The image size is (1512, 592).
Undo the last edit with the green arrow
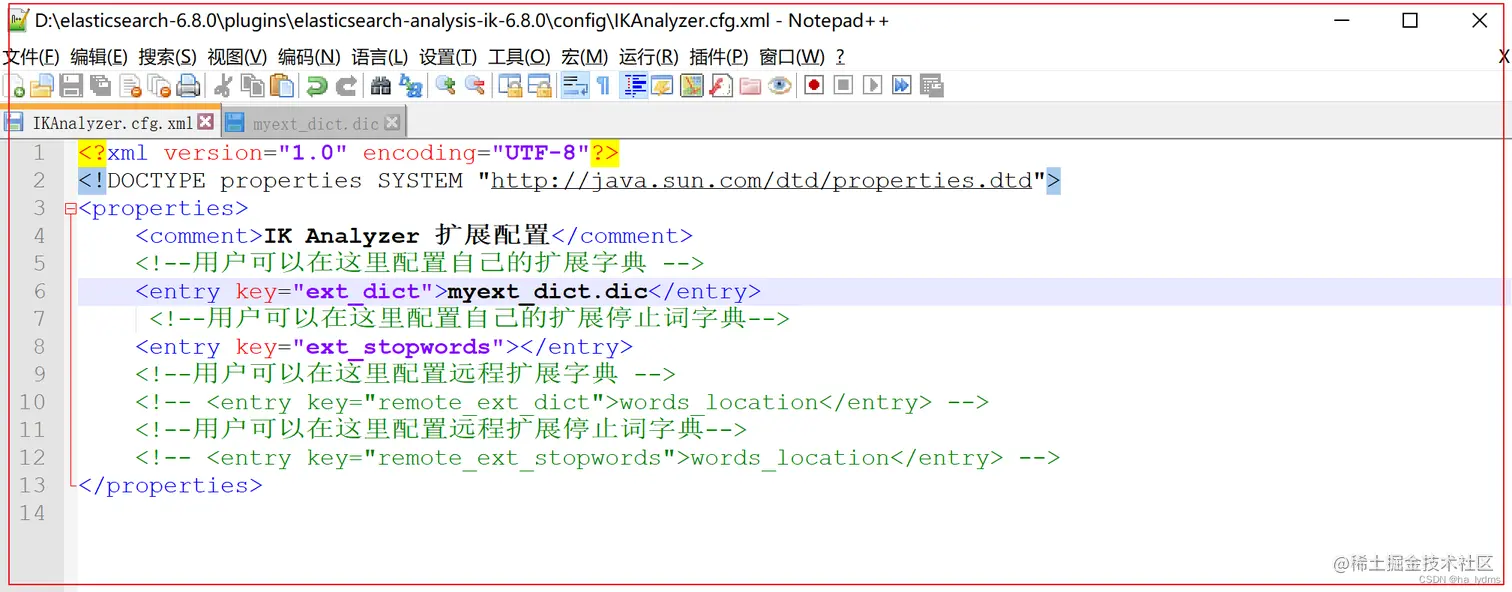pyautogui.click(x=317, y=86)
